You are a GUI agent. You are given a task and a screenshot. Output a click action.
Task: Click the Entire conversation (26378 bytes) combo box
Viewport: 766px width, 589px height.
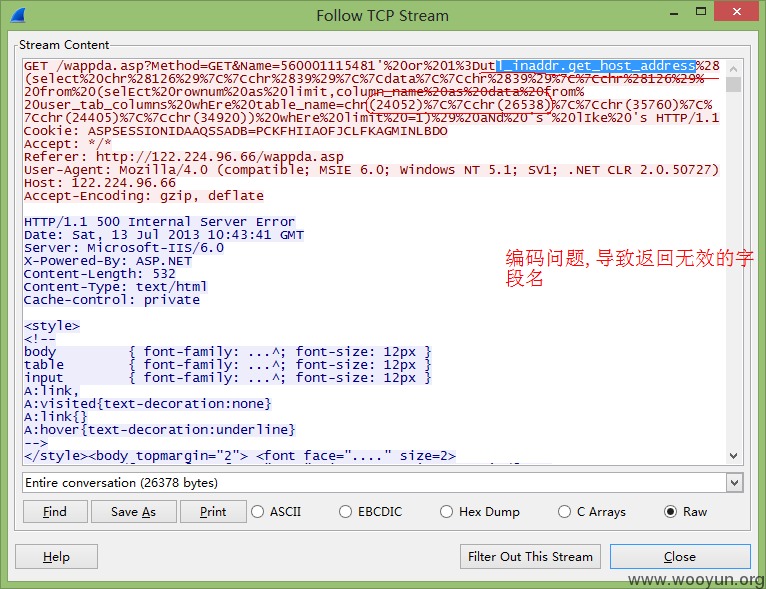coord(383,483)
